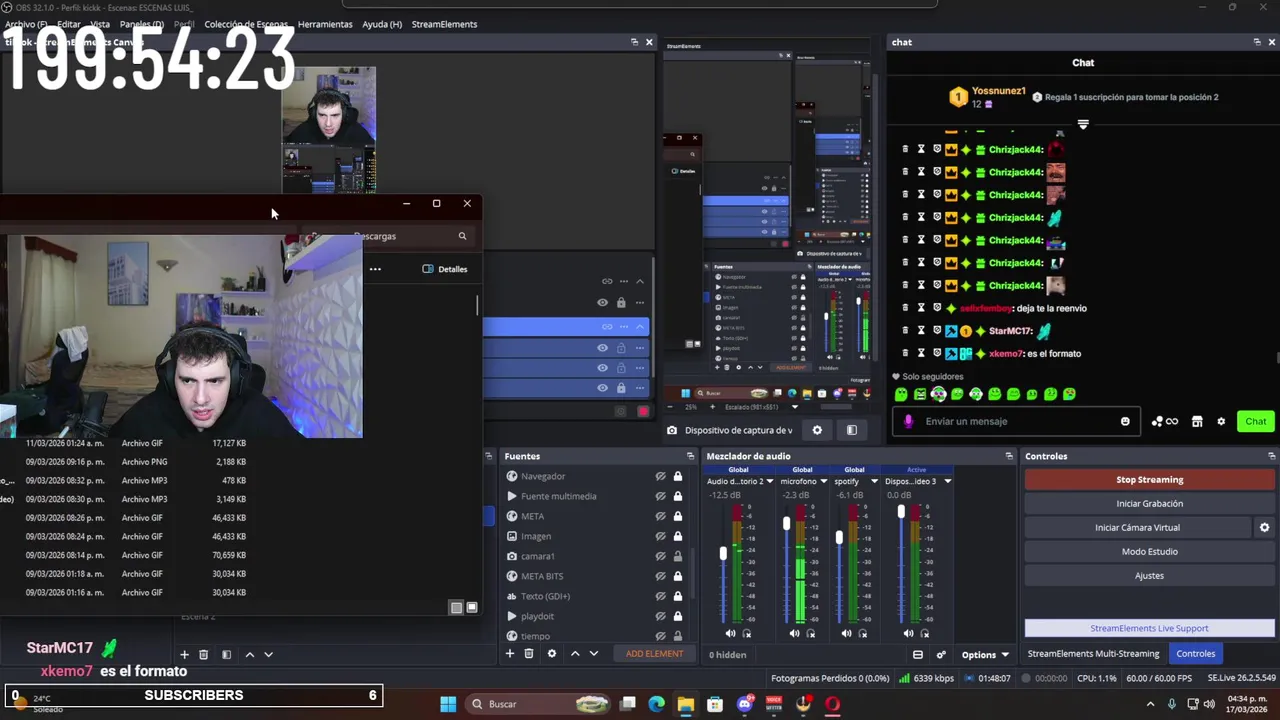Screen dimensions: 1280x720
Task: Open microfono channel dropdown arrow
Action: coord(823,481)
